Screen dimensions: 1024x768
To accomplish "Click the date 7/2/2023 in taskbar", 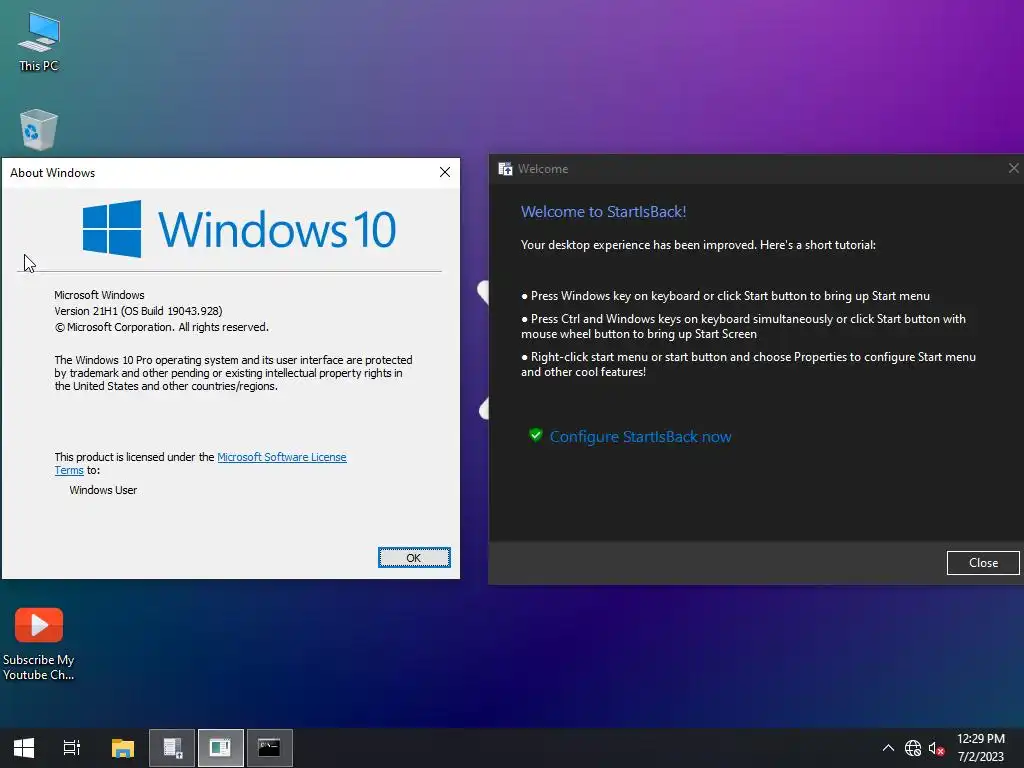I will (x=981, y=757).
